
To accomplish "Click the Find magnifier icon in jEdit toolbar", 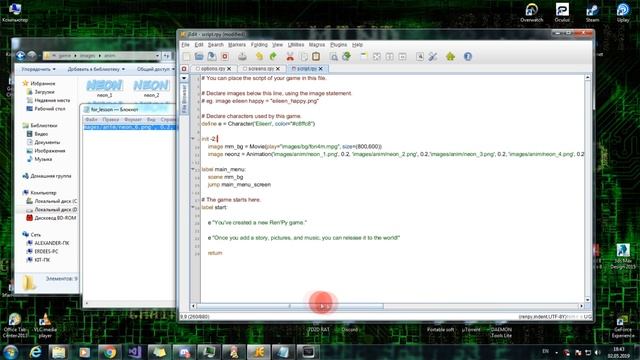I will coord(333,57).
